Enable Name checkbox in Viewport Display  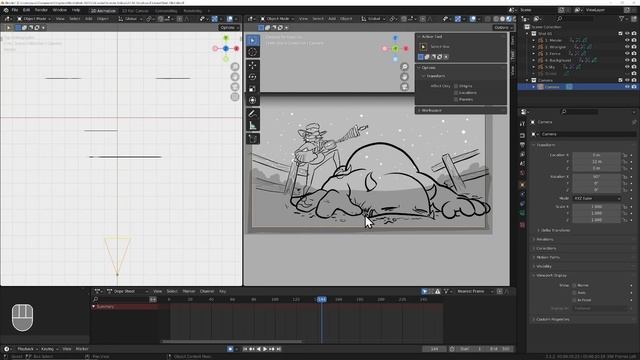click(574, 285)
